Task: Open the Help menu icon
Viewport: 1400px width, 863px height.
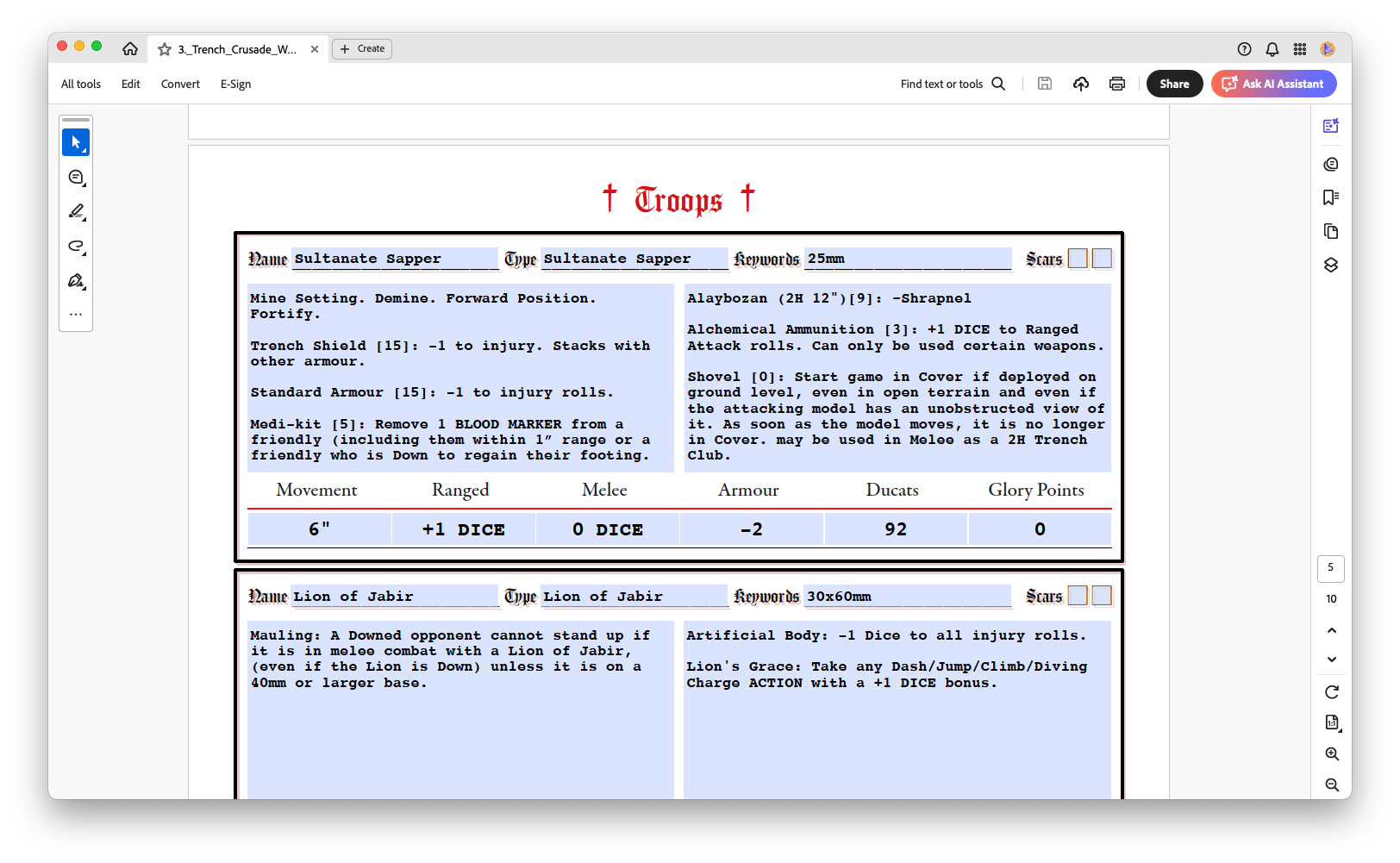Action: click(x=1244, y=49)
